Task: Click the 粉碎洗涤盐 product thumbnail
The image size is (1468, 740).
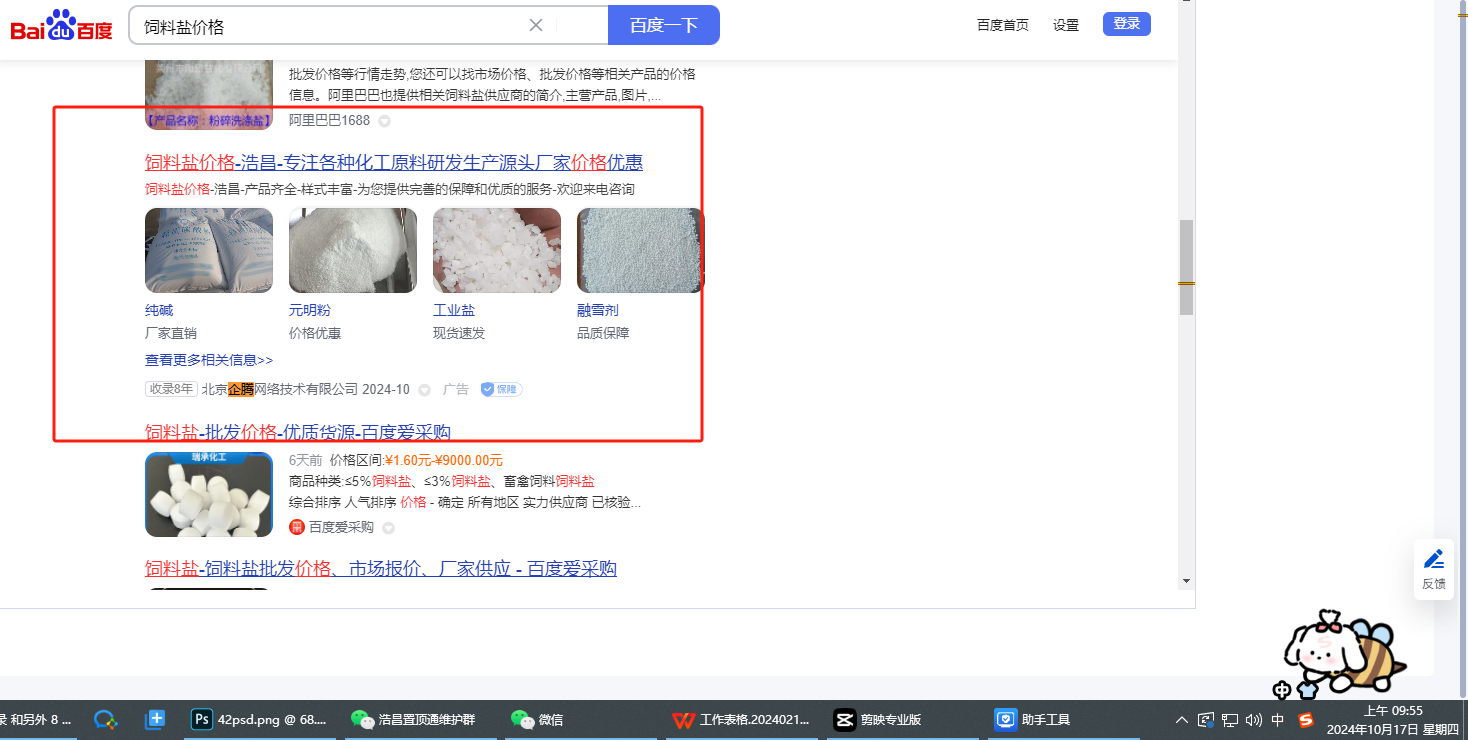Action: pyautogui.click(x=209, y=95)
